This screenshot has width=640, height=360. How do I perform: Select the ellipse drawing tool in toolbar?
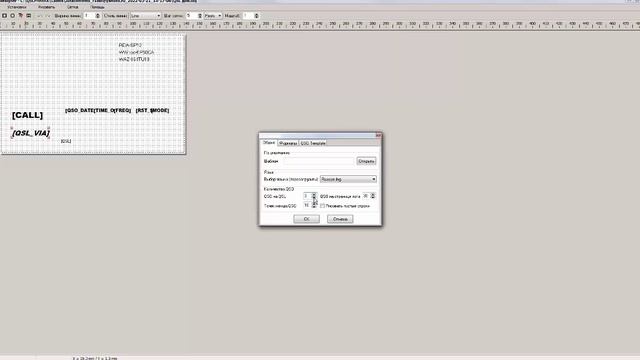coord(12,16)
